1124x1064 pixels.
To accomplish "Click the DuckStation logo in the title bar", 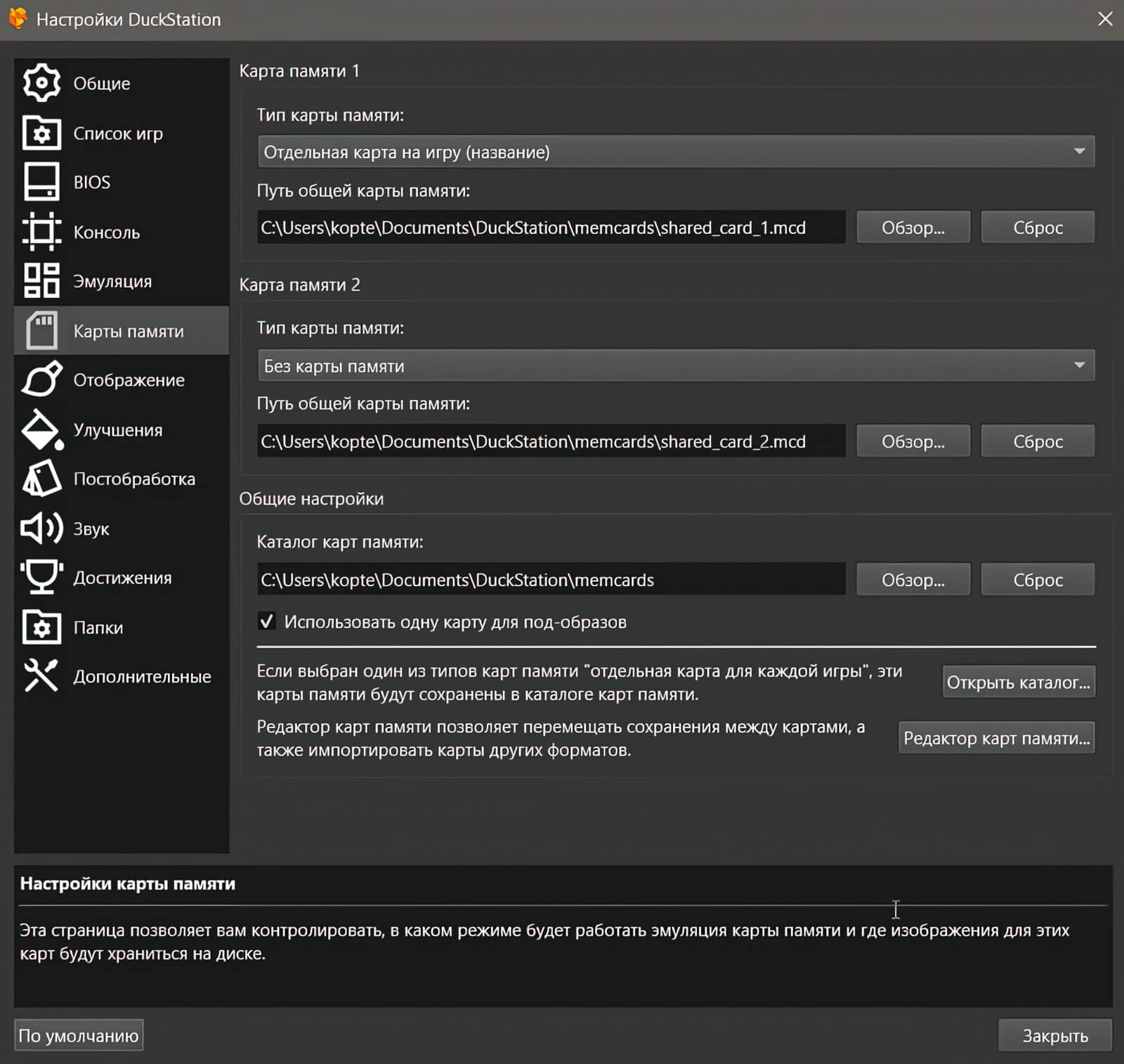I will click(x=18, y=19).
